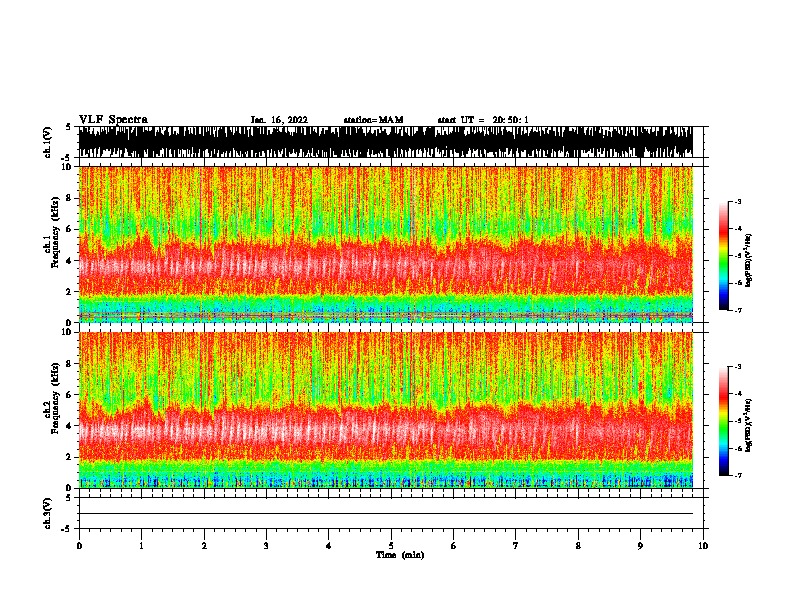Click the ch.1 "Frequency (kHz)" axis label

(55, 233)
